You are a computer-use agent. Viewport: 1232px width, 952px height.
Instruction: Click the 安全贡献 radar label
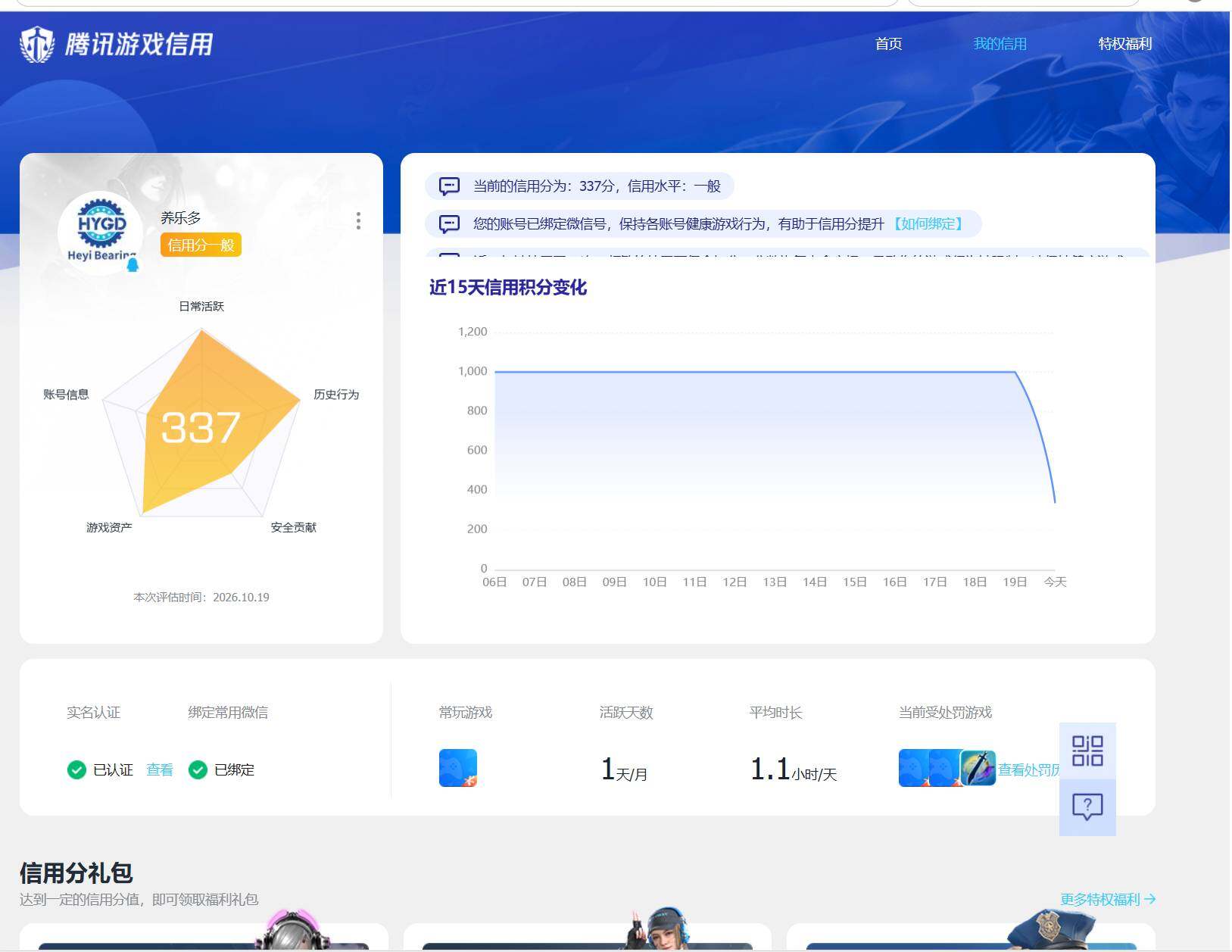coord(294,527)
